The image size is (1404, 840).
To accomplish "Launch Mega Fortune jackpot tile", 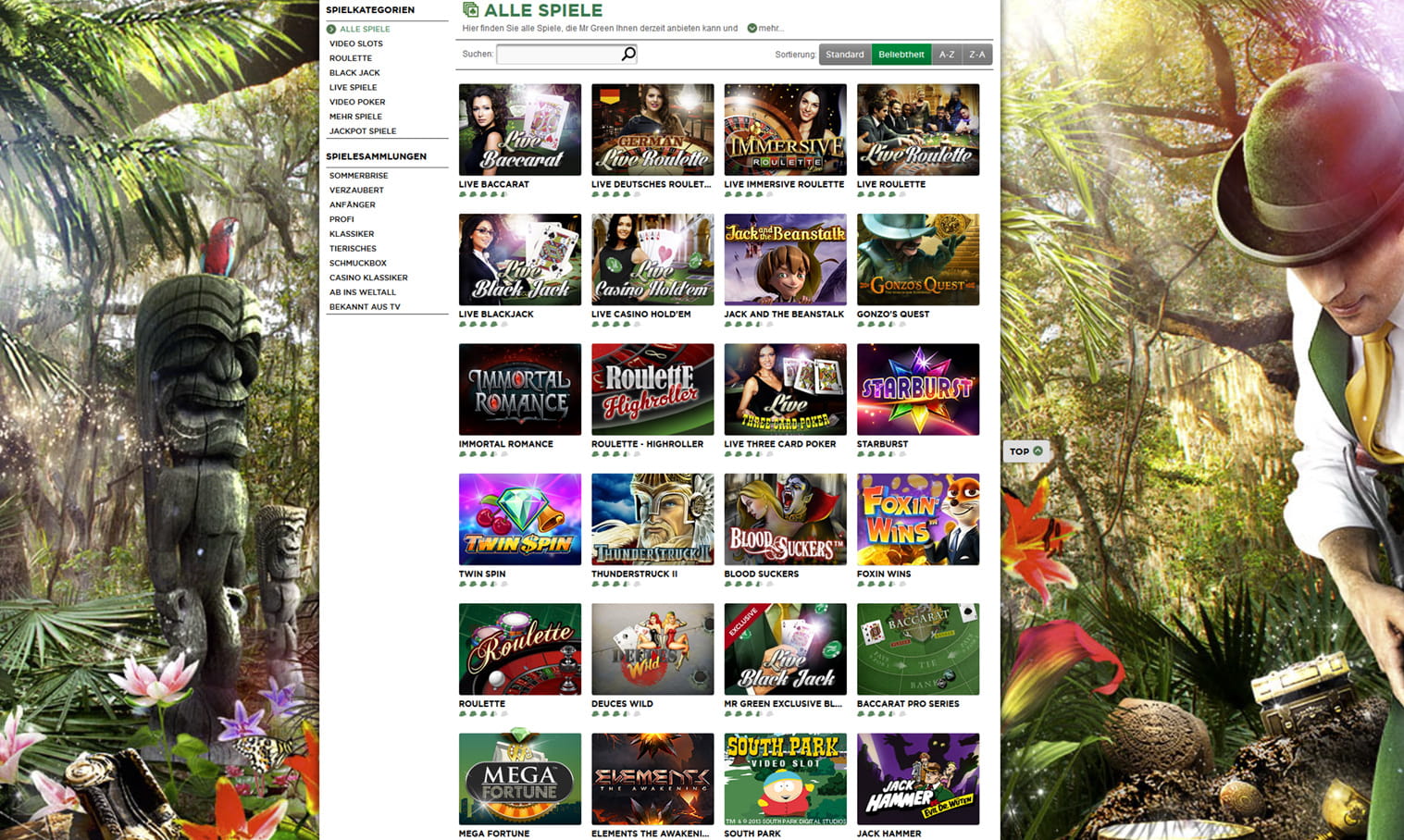I will click(520, 779).
